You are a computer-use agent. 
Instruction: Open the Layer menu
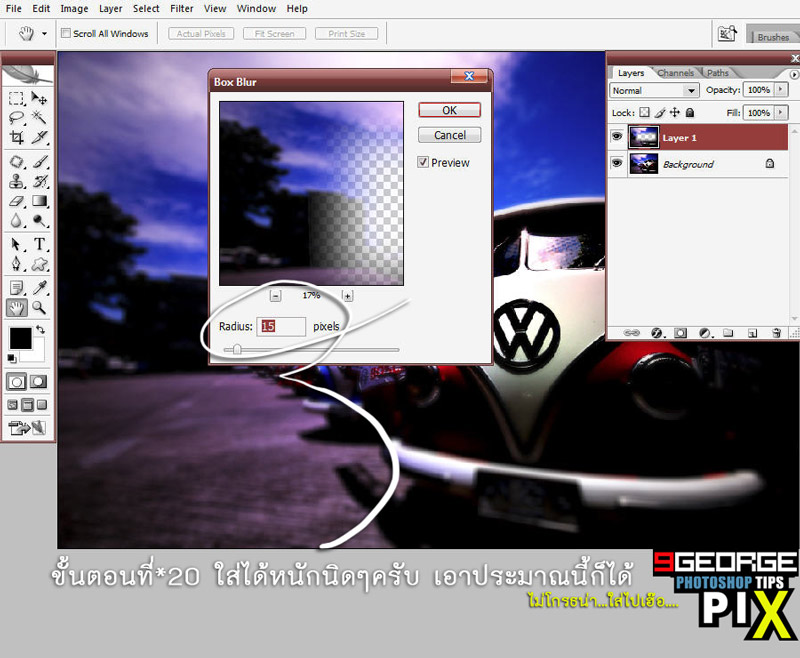coord(110,9)
